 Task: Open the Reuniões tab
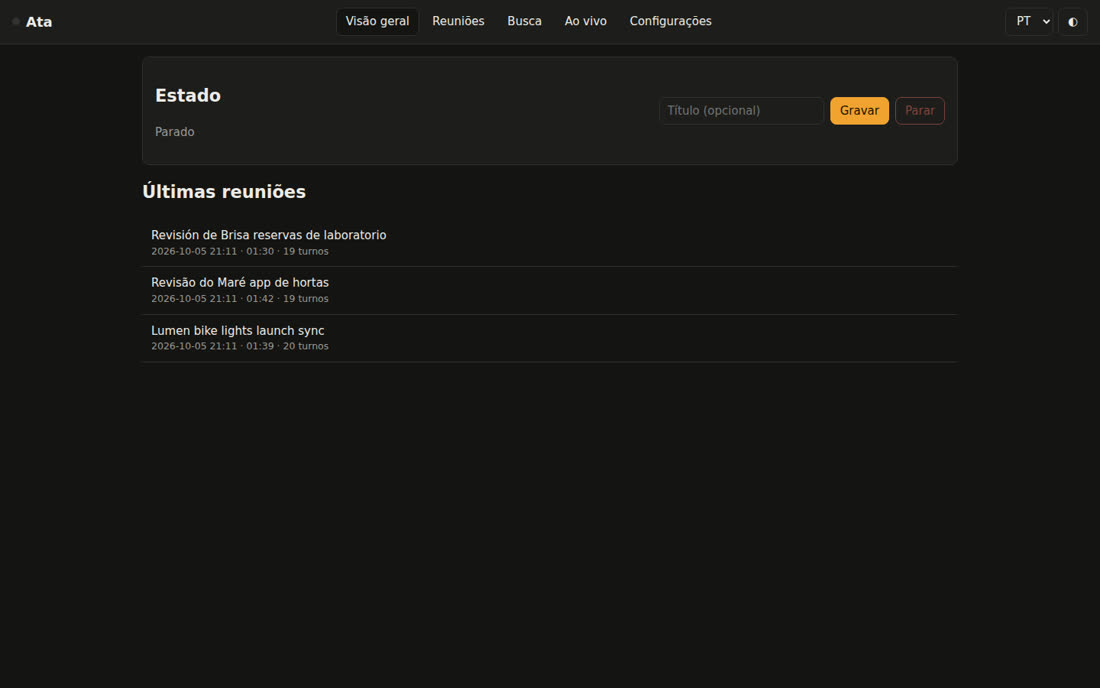click(x=458, y=22)
